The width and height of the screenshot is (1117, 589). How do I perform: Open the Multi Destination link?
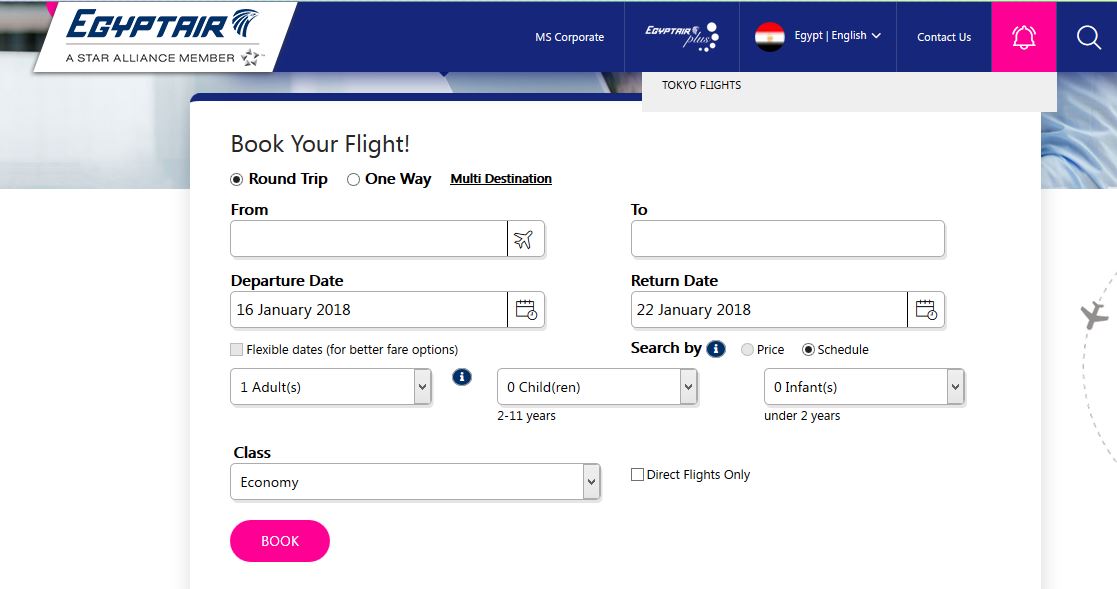tap(501, 179)
